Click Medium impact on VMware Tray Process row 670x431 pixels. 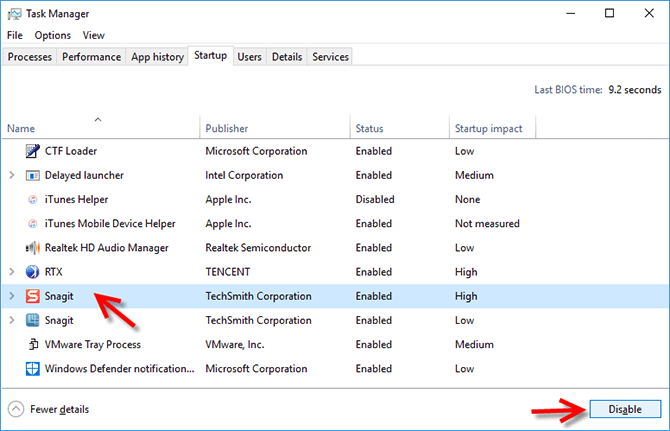point(474,344)
